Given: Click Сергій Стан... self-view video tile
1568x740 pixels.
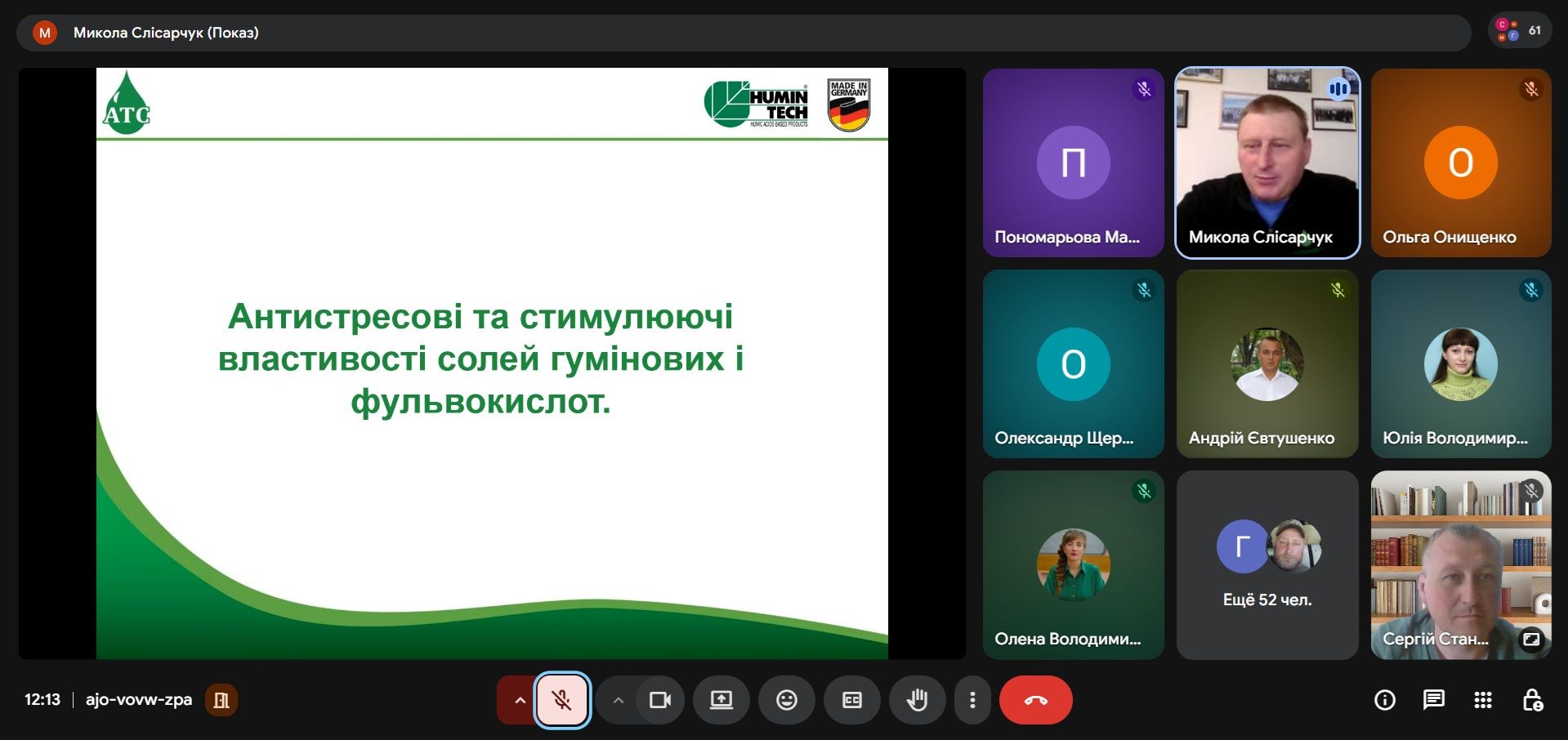Looking at the screenshot, I should point(1460,565).
